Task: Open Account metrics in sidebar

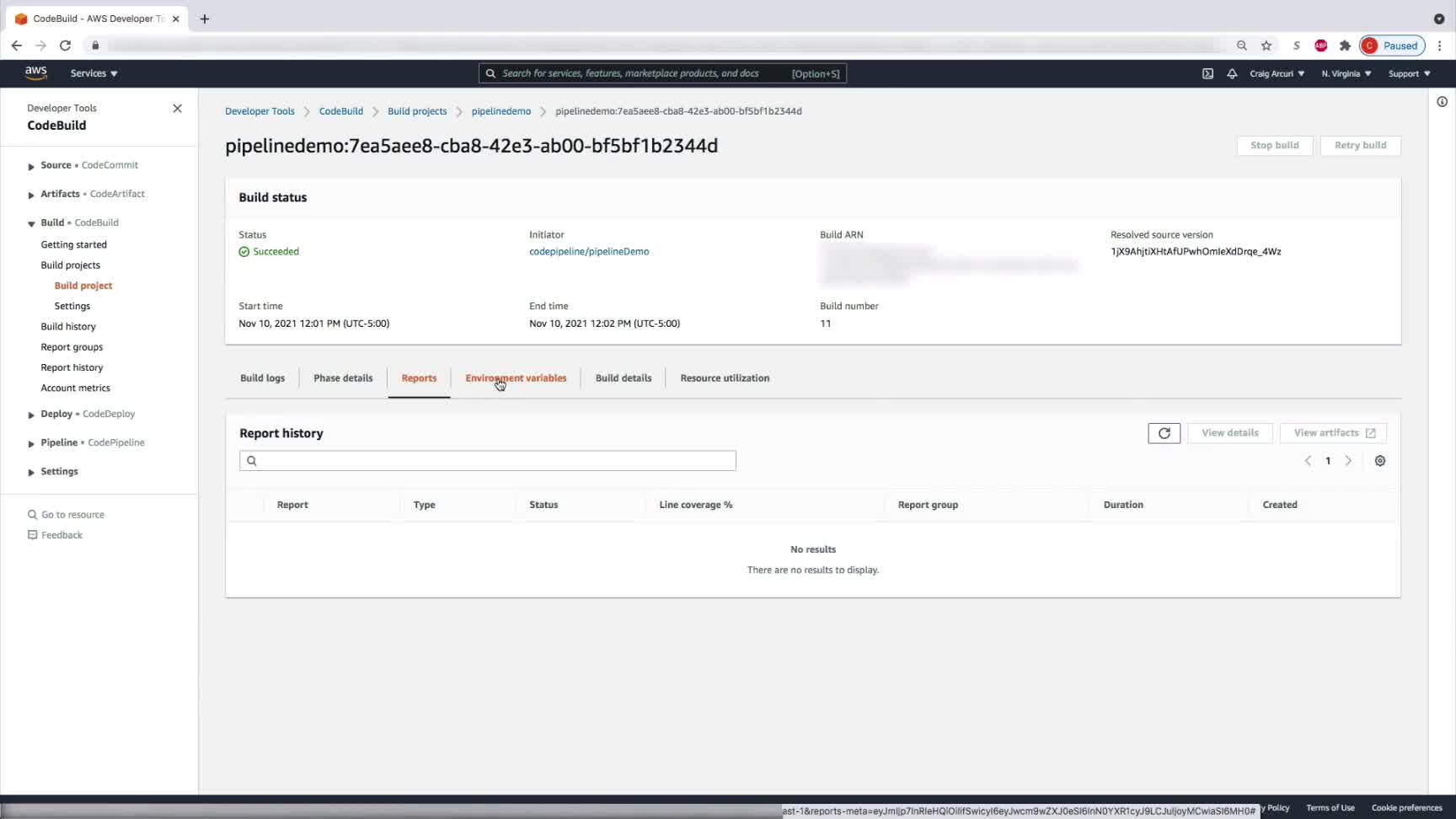Action: [x=75, y=388]
